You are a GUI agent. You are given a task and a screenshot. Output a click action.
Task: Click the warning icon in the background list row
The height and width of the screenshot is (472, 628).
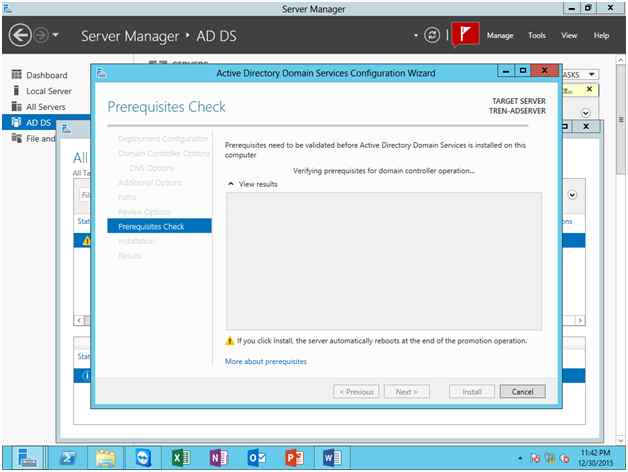click(86, 241)
